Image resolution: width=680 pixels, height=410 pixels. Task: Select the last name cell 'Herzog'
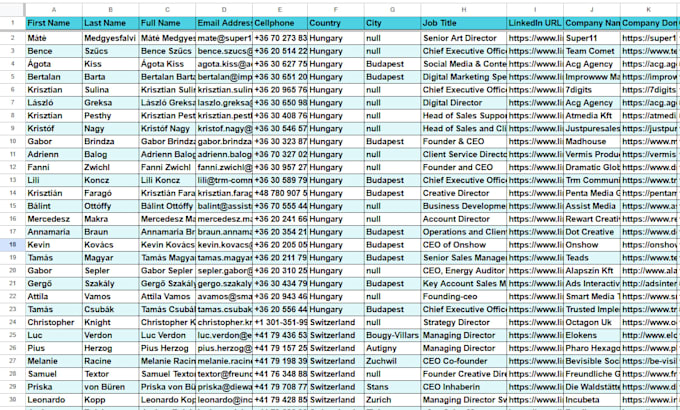coord(111,348)
